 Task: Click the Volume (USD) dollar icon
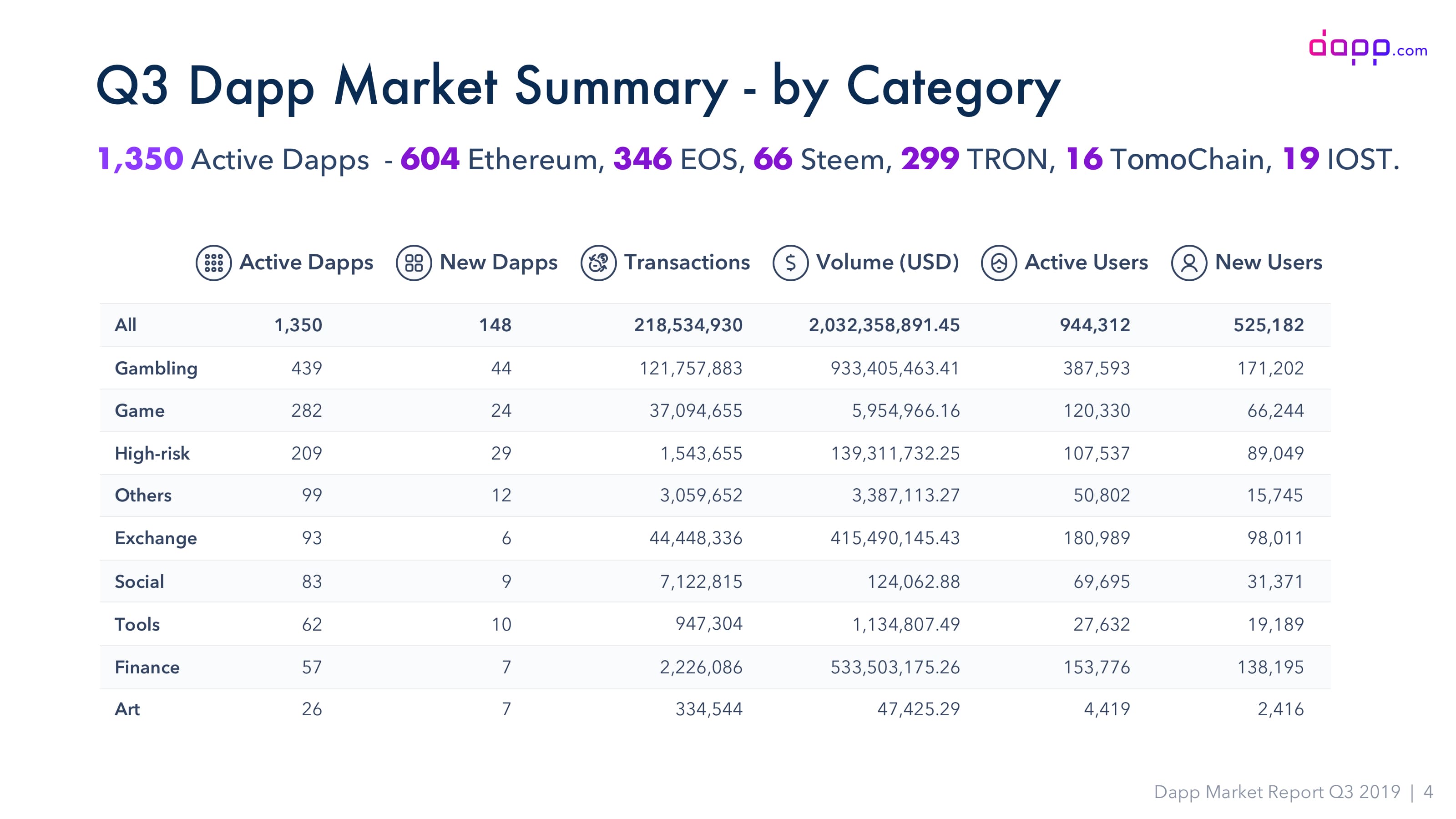point(791,263)
